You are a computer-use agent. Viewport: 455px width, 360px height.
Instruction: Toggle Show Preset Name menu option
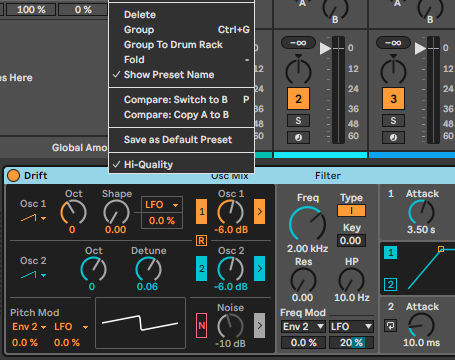point(182,75)
